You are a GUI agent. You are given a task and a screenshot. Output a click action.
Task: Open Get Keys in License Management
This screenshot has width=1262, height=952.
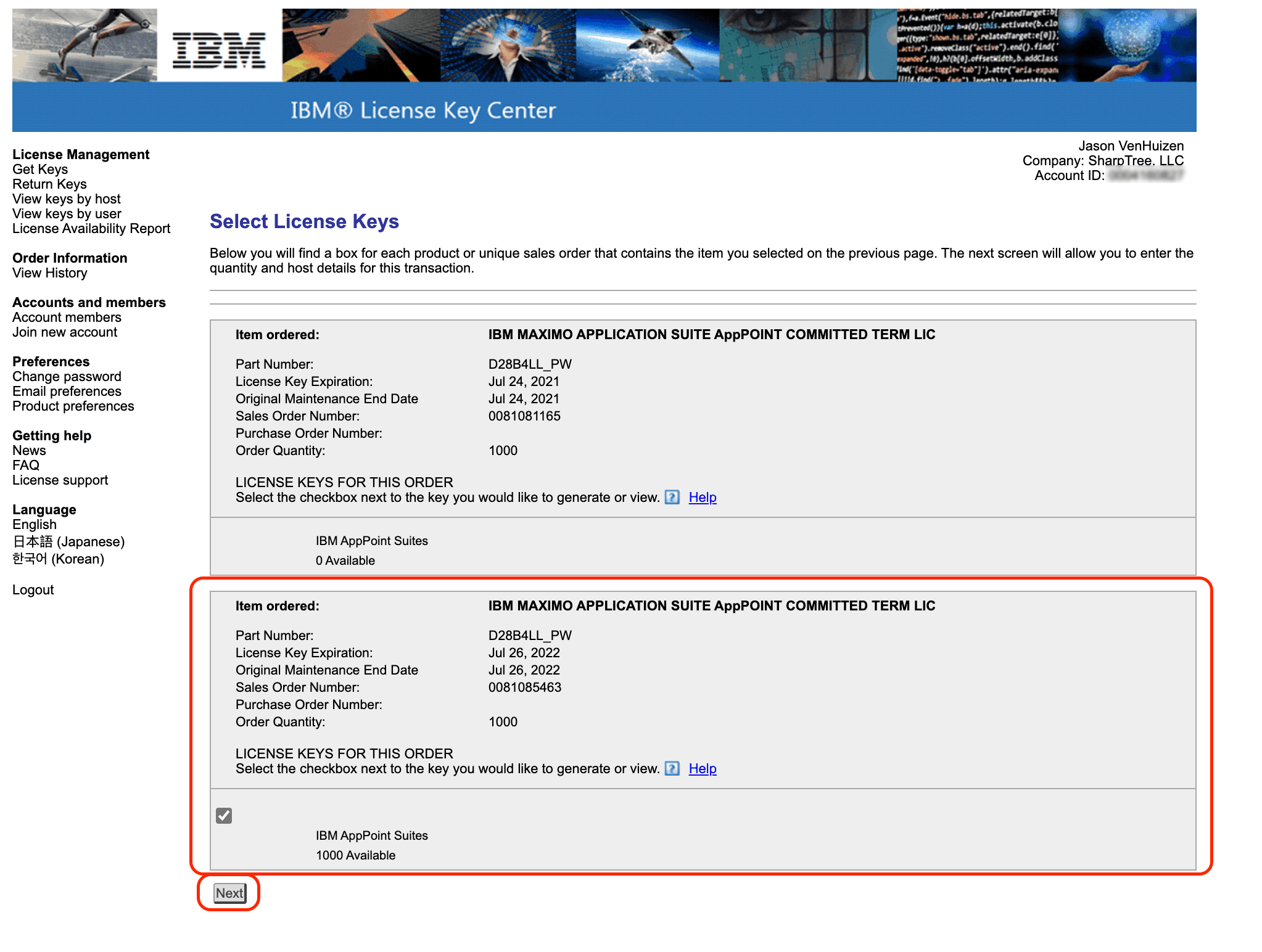coord(40,169)
